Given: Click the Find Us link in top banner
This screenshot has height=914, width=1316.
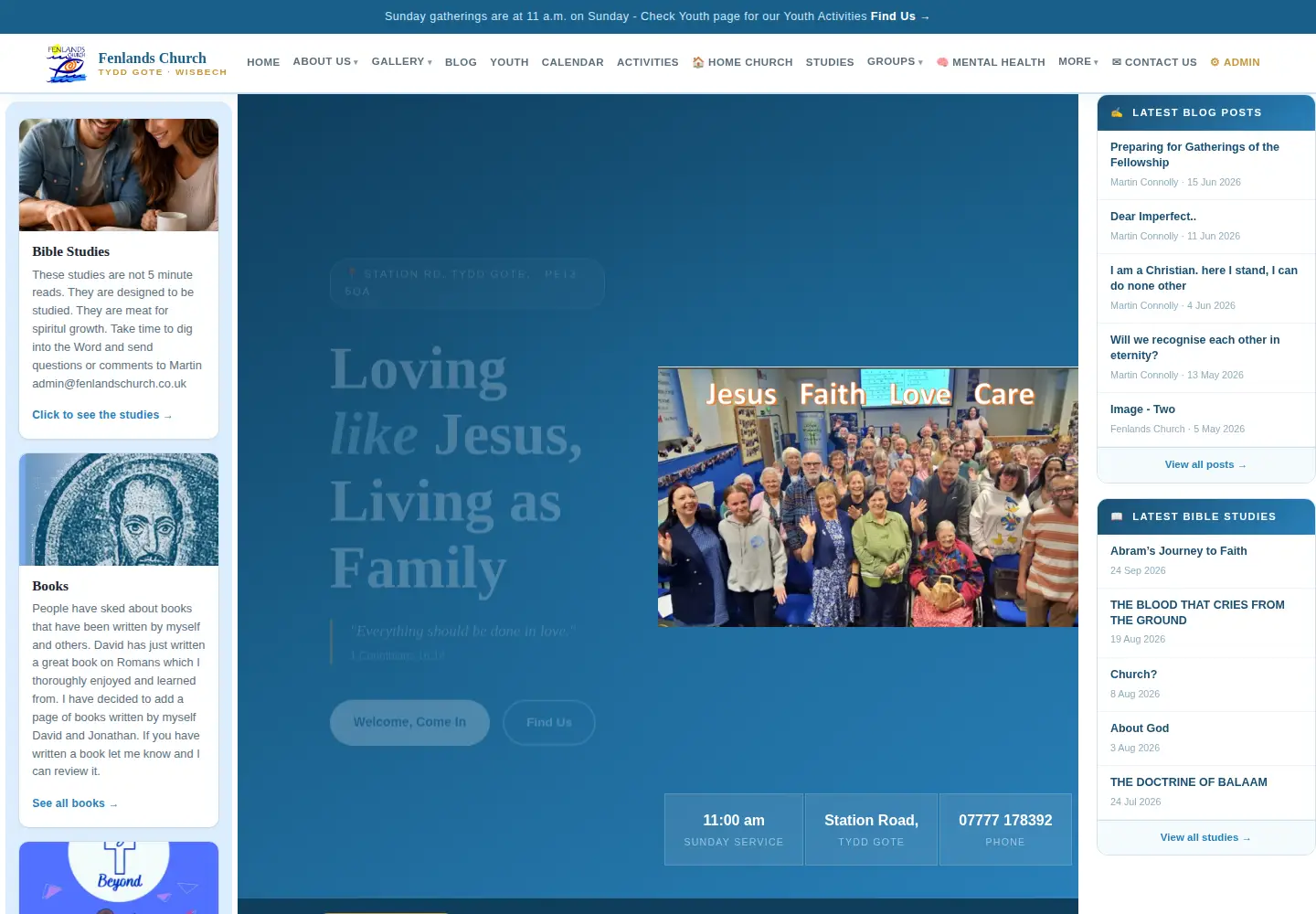Looking at the screenshot, I should [900, 16].
